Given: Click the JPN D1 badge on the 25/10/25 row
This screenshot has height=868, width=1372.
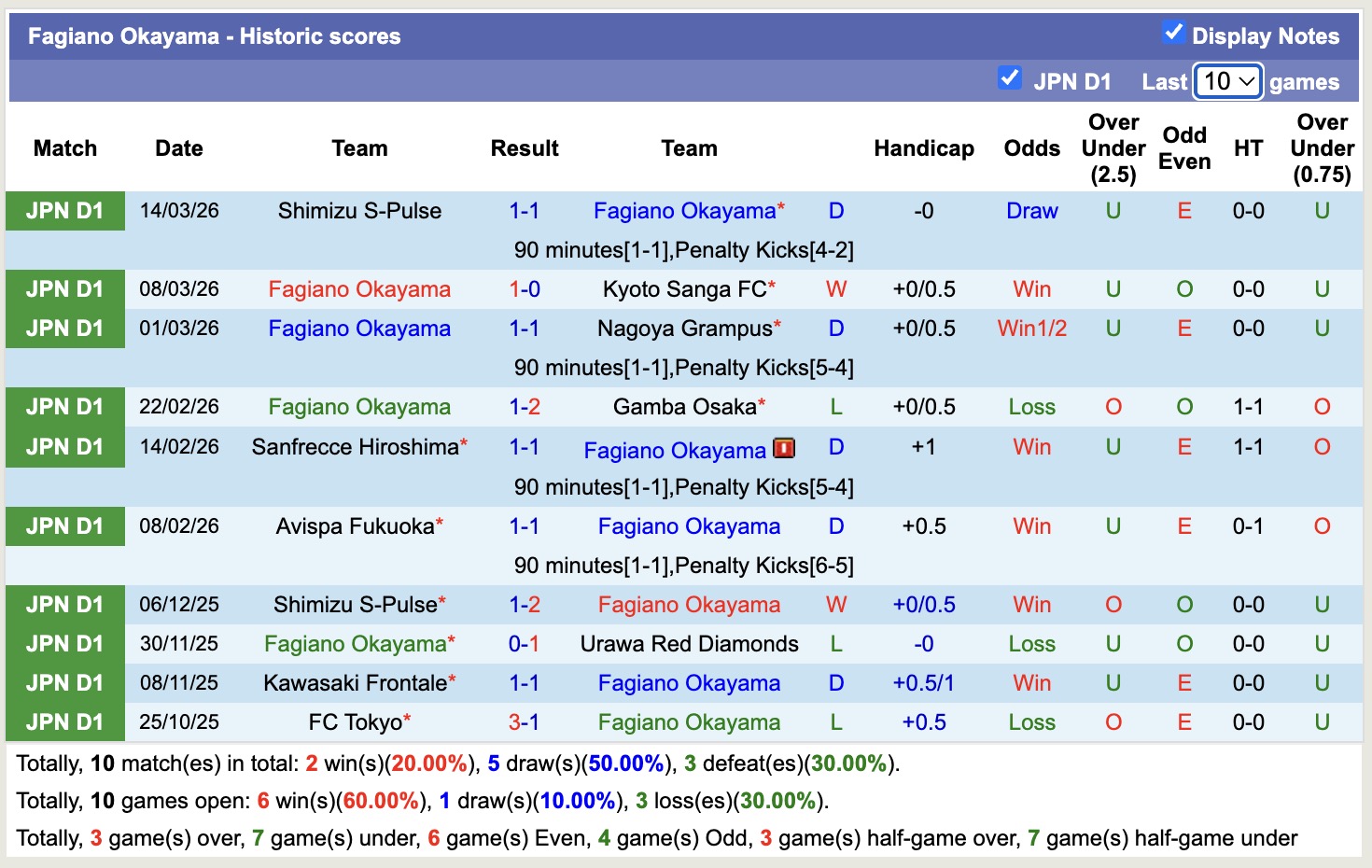Looking at the screenshot, I should tap(64, 721).
